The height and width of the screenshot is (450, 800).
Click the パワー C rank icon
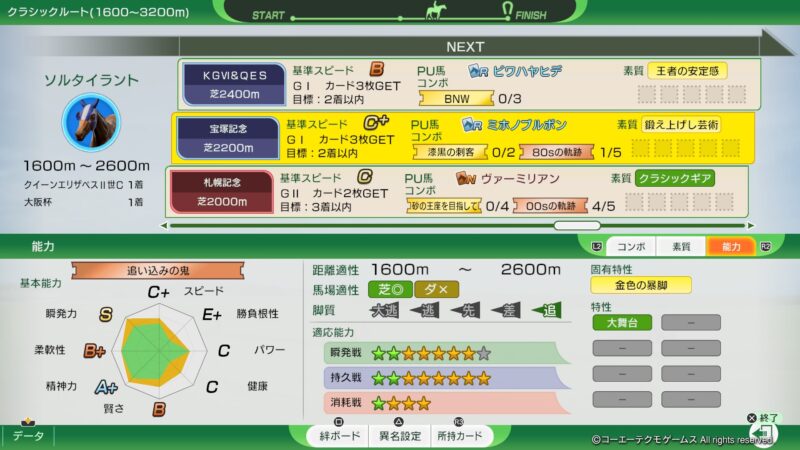coord(223,351)
